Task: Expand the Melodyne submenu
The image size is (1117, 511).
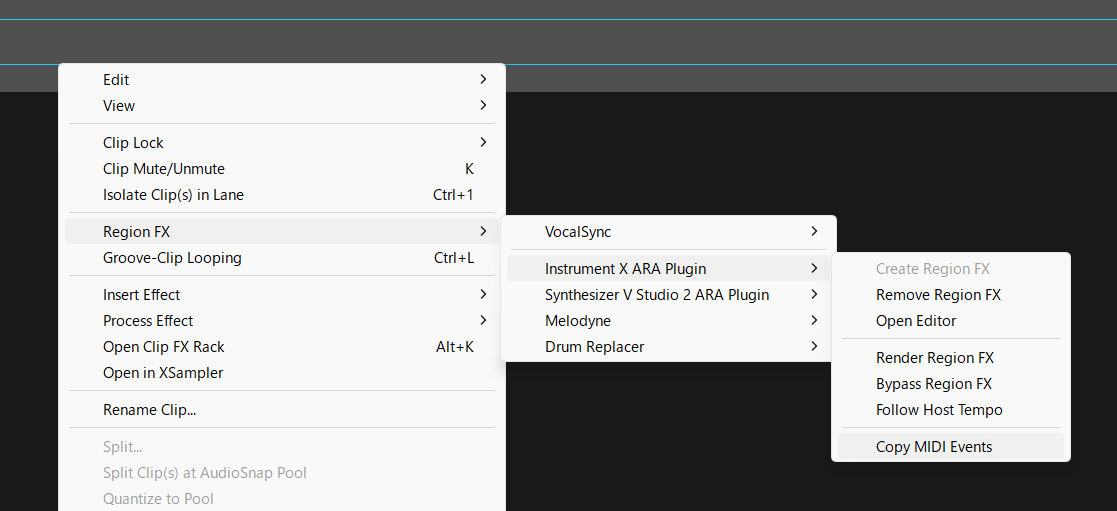Action: [668, 321]
